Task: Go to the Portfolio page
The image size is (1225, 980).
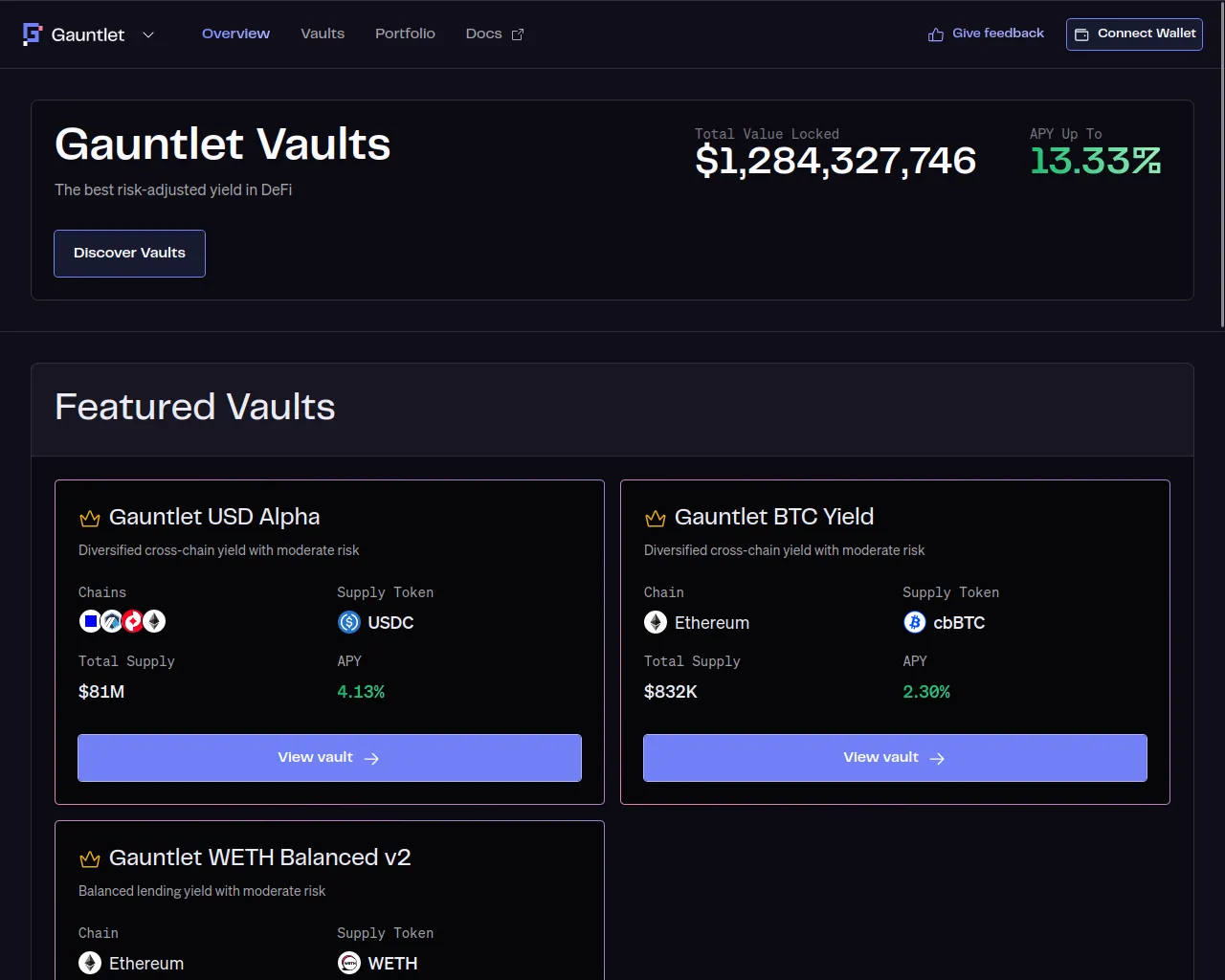Action: 405,33
